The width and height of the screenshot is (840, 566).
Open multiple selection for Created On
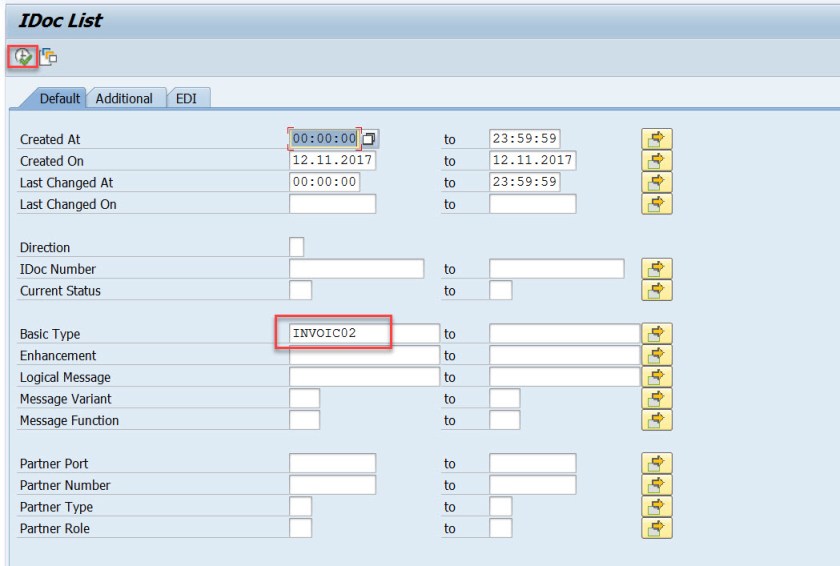pyautogui.click(x=656, y=160)
